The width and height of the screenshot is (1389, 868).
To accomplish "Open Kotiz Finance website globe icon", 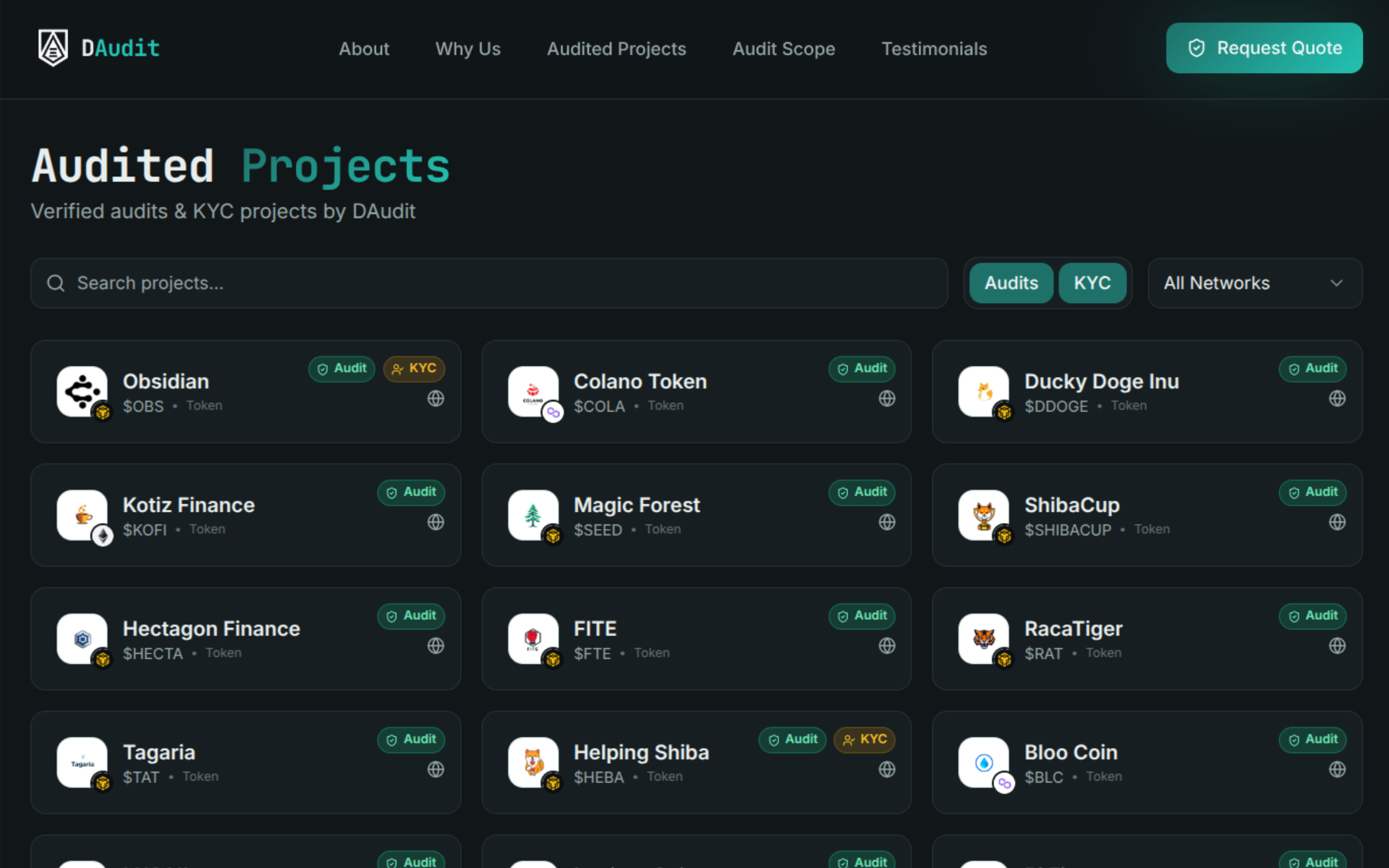I will (436, 522).
